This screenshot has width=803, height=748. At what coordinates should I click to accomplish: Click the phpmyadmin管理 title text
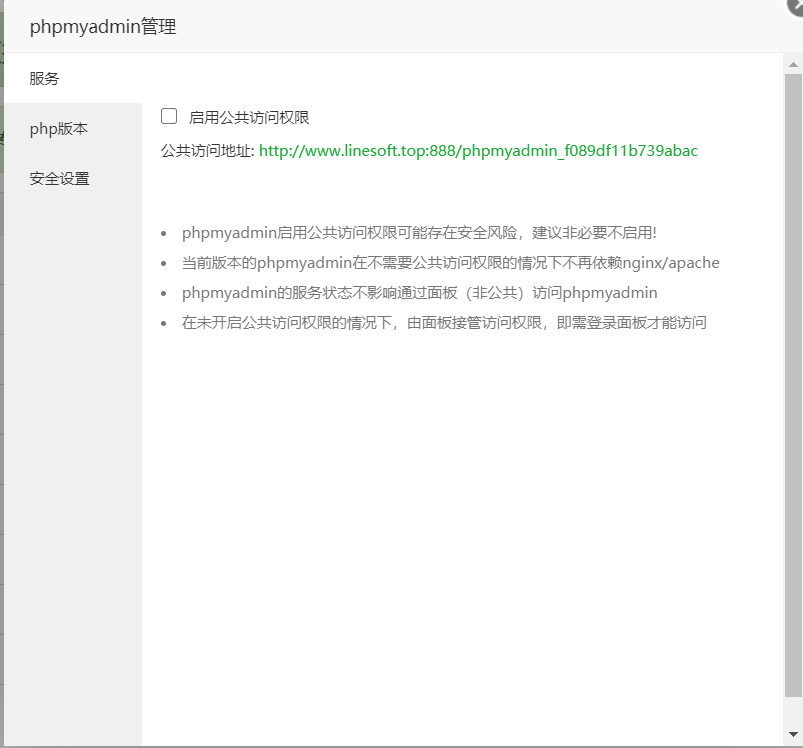coord(103,27)
